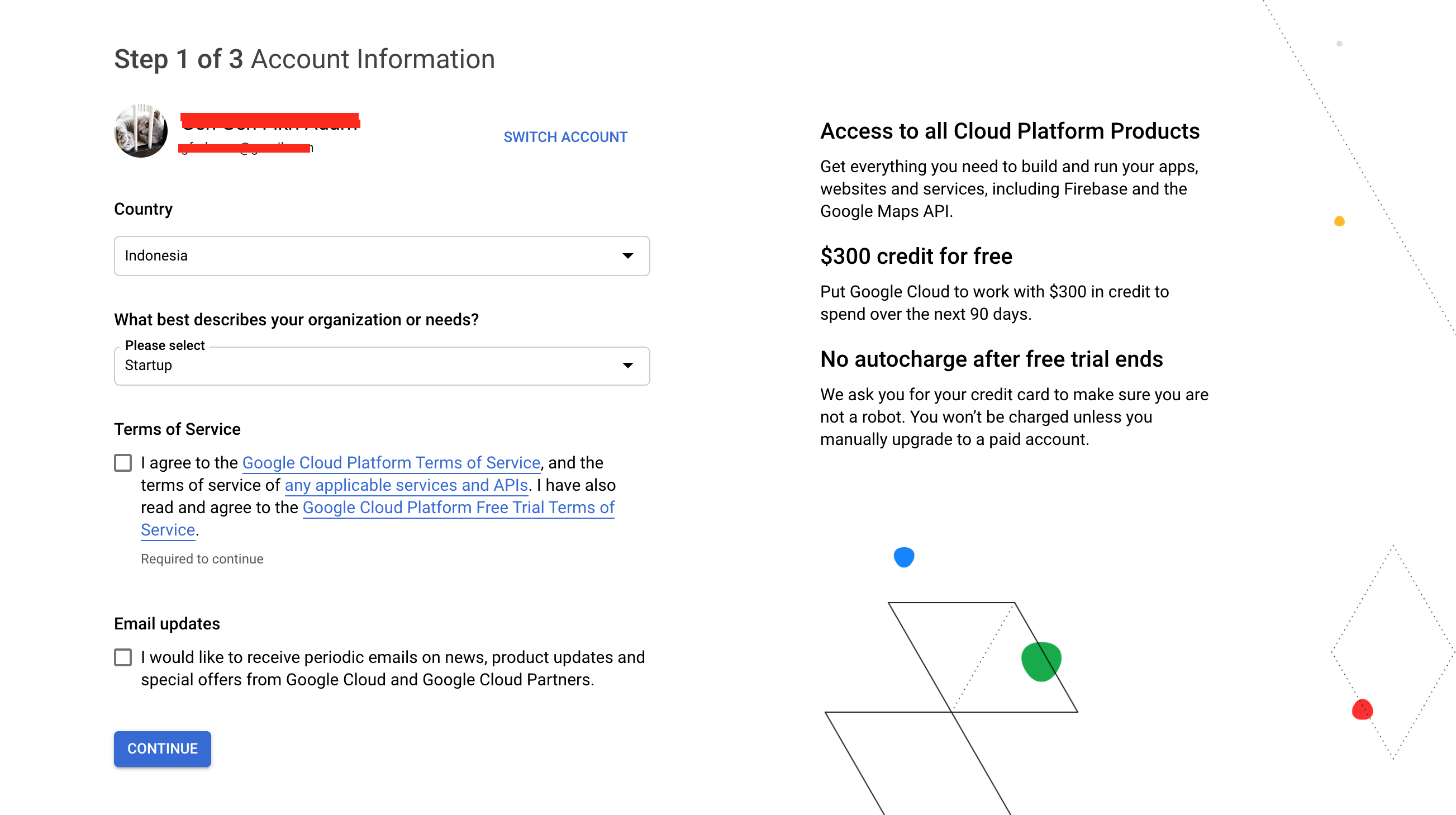
Task: Open the Country dropdown showing Indonesia
Action: coord(382,255)
